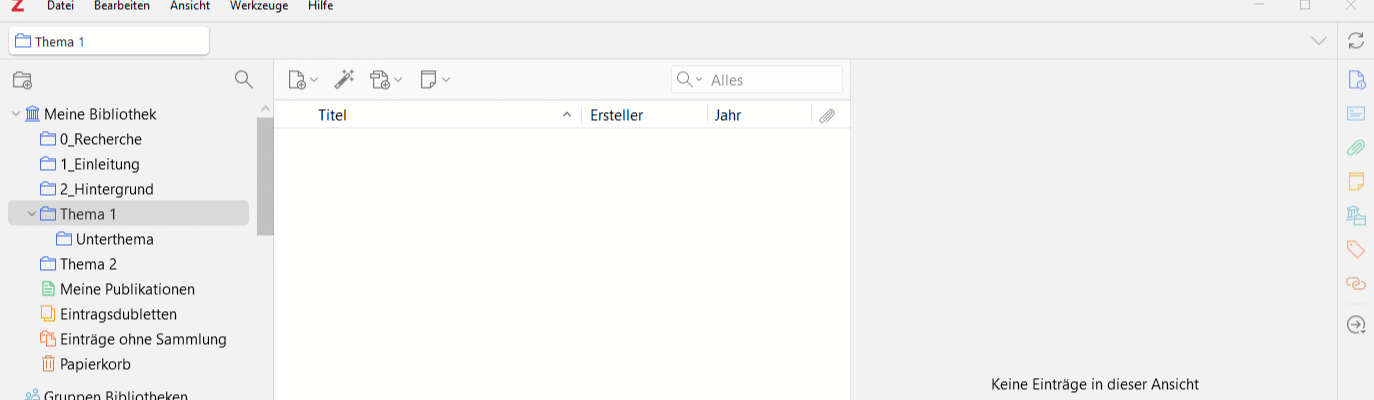Open the search mode dropdown arrow
Screen dimensions: 1374x400
[699, 80]
